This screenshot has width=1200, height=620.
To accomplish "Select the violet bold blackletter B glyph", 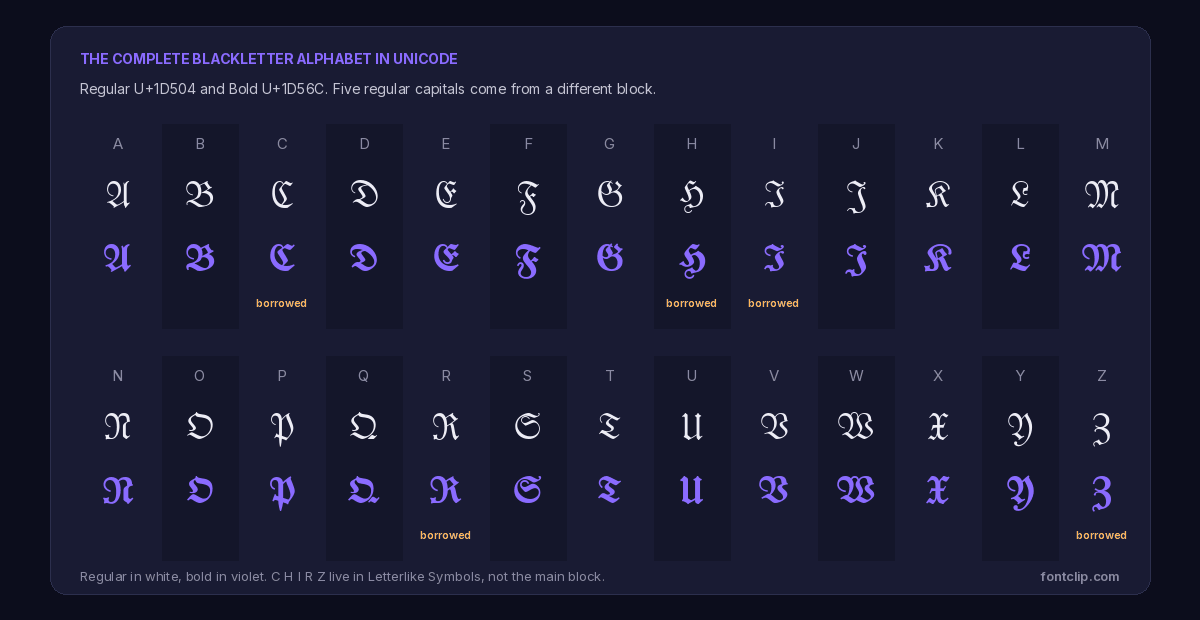I will [x=200, y=258].
